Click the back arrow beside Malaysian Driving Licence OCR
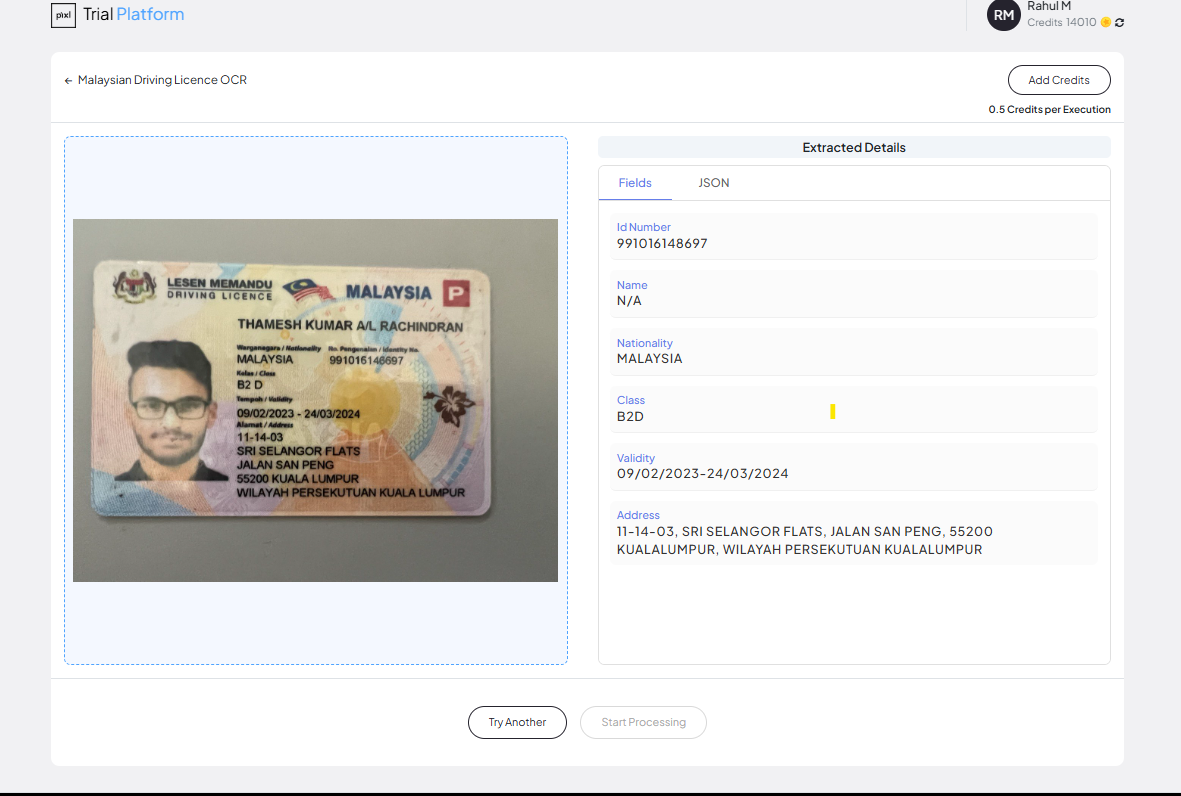 68,80
